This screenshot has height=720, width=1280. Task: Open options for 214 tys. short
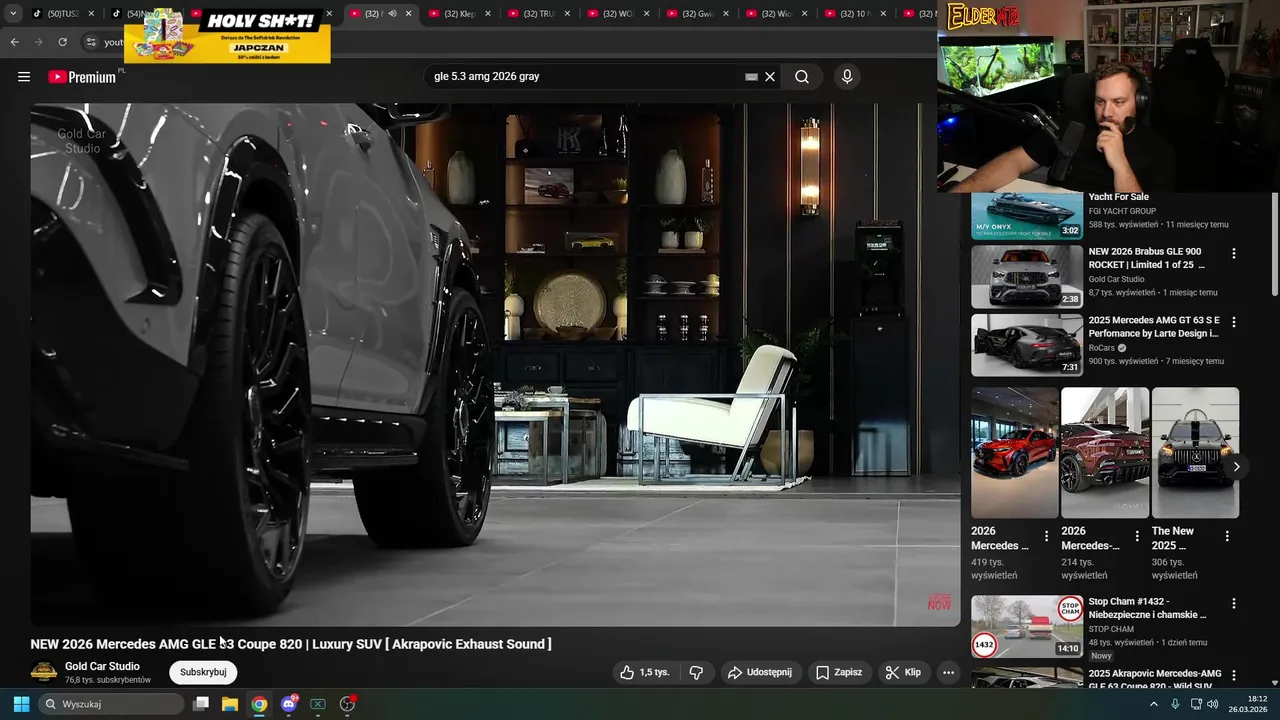[1137, 537]
